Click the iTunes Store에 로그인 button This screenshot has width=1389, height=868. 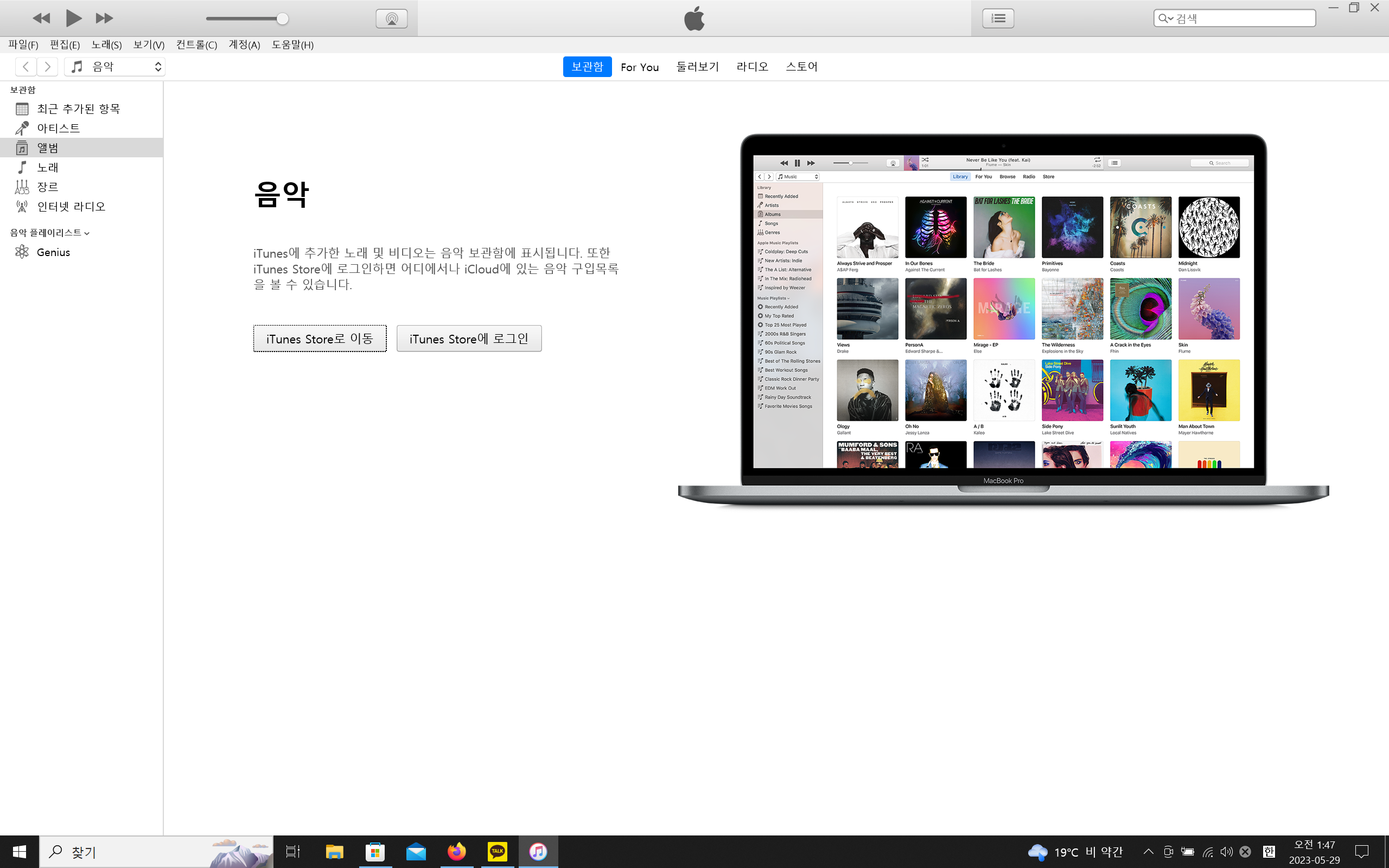(469, 339)
